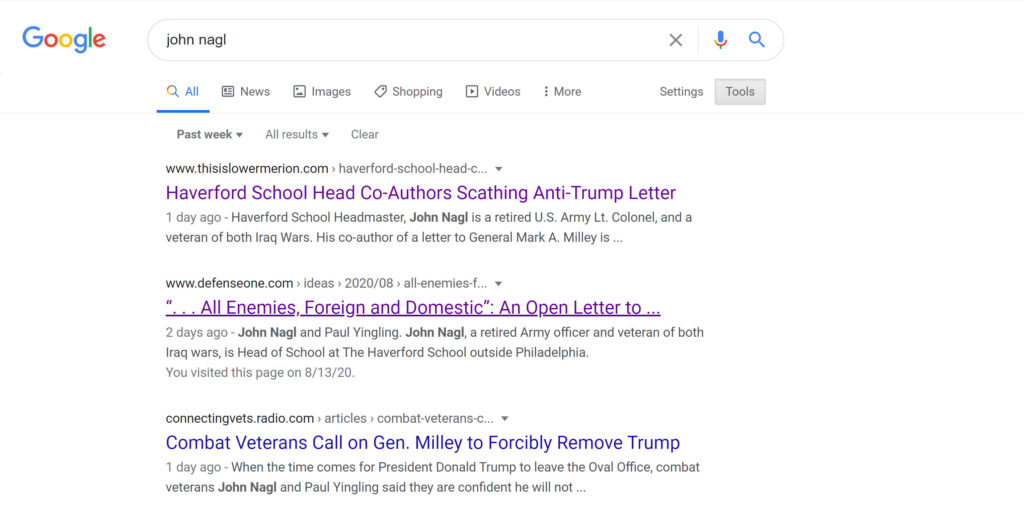Viewport: 1024px width, 505px height.
Task: Open 'Combat Veterans Call on Gen. Milley' result
Action: coord(423,442)
